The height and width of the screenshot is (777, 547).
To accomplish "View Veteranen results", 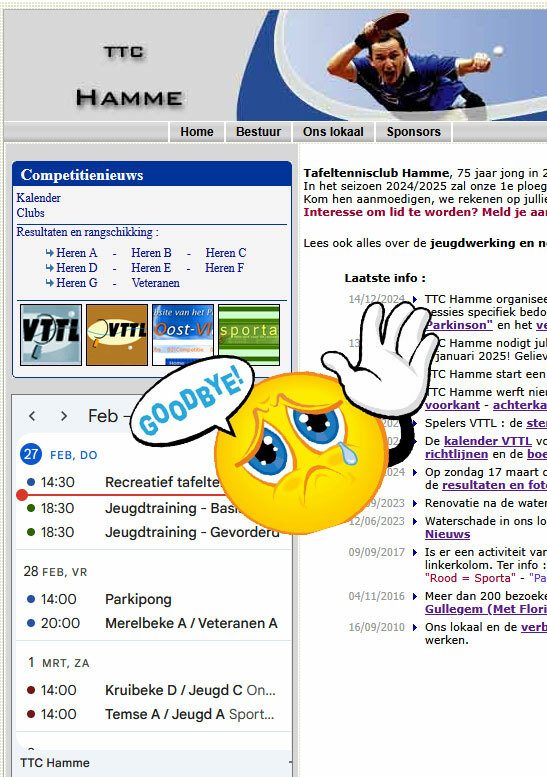I will click(156, 283).
